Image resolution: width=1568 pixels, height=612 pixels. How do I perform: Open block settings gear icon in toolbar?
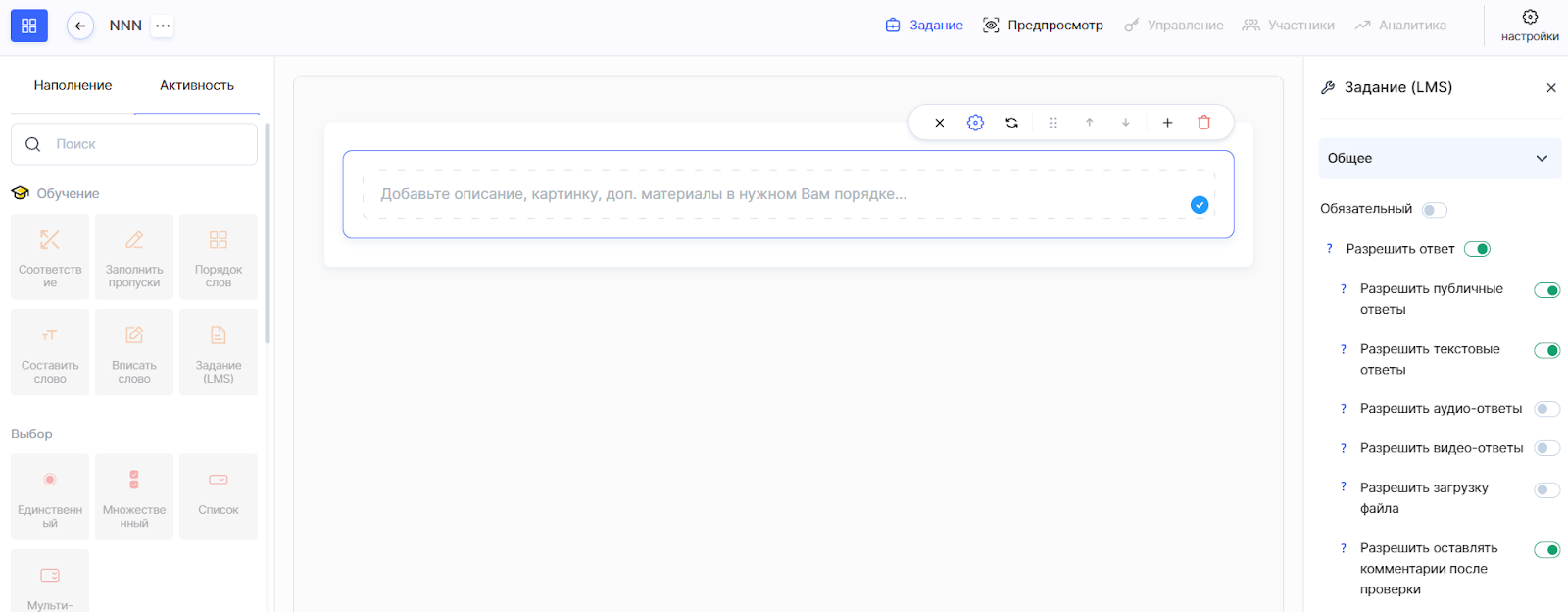tap(975, 123)
